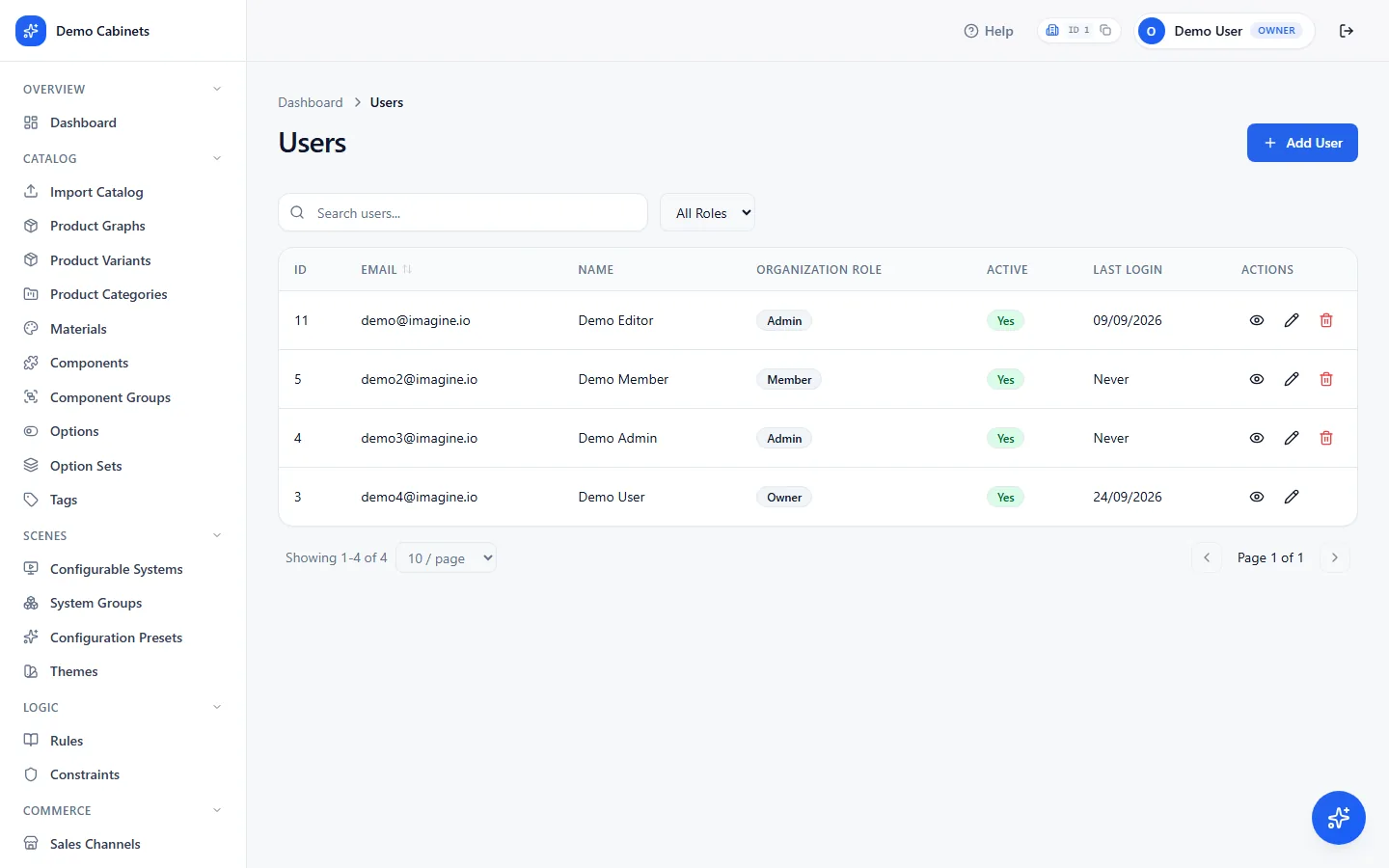This screenshot has height=868, width=1389.
Task: Edit the Demo Editor user
Action: click(1292, 320)
